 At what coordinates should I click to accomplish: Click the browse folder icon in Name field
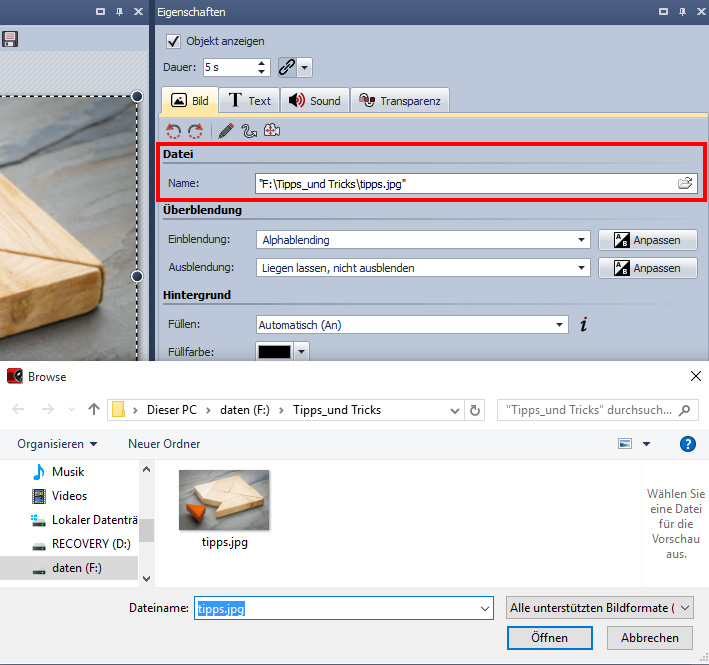pyautogui.click(x=685, y=183)
